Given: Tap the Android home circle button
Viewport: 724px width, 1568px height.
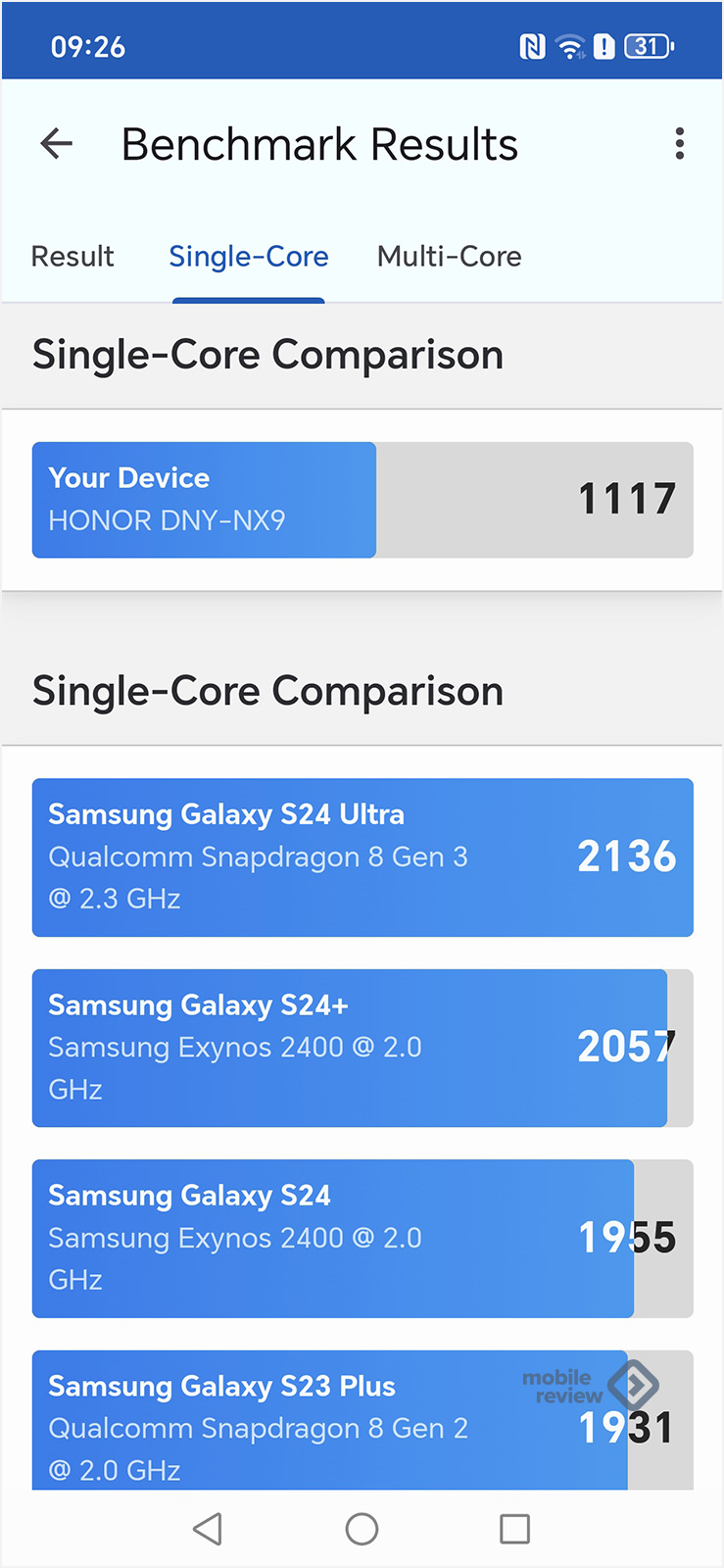Looking at the screenshot, I should [362, 1529].
